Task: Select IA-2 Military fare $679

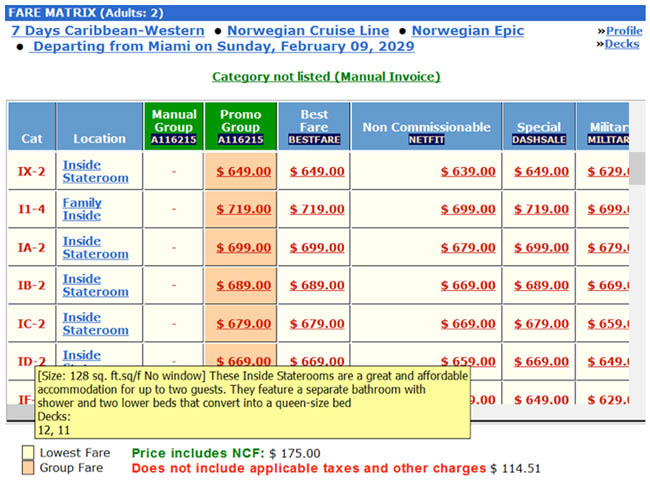Action: 608,248
